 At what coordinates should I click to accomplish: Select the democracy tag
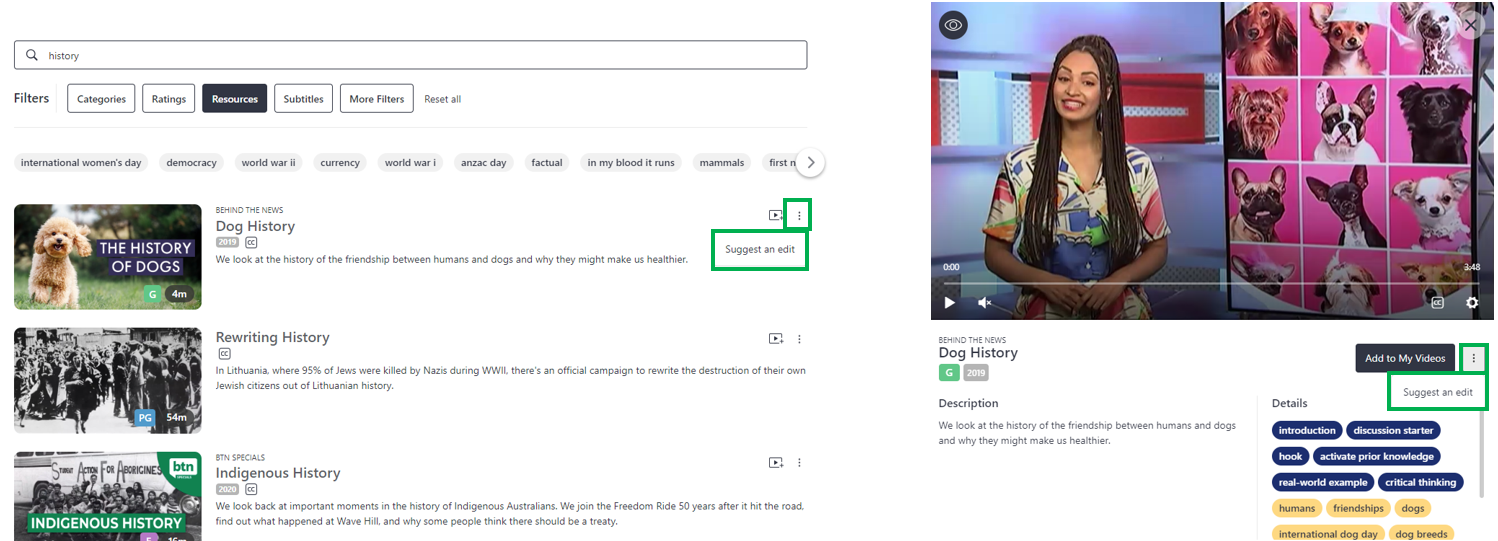(192, 162)
